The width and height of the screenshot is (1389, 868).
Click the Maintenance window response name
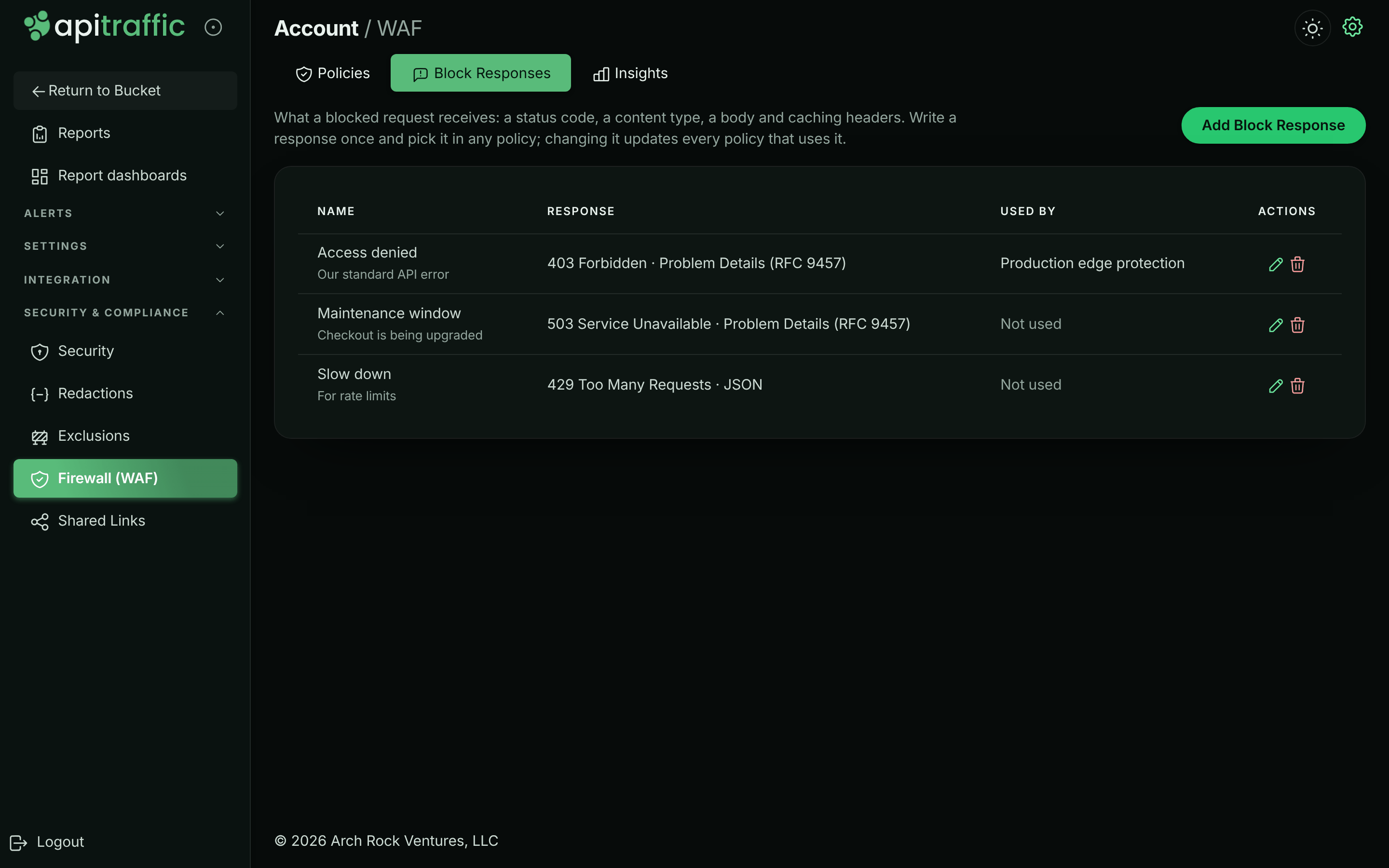coord(389,313)
